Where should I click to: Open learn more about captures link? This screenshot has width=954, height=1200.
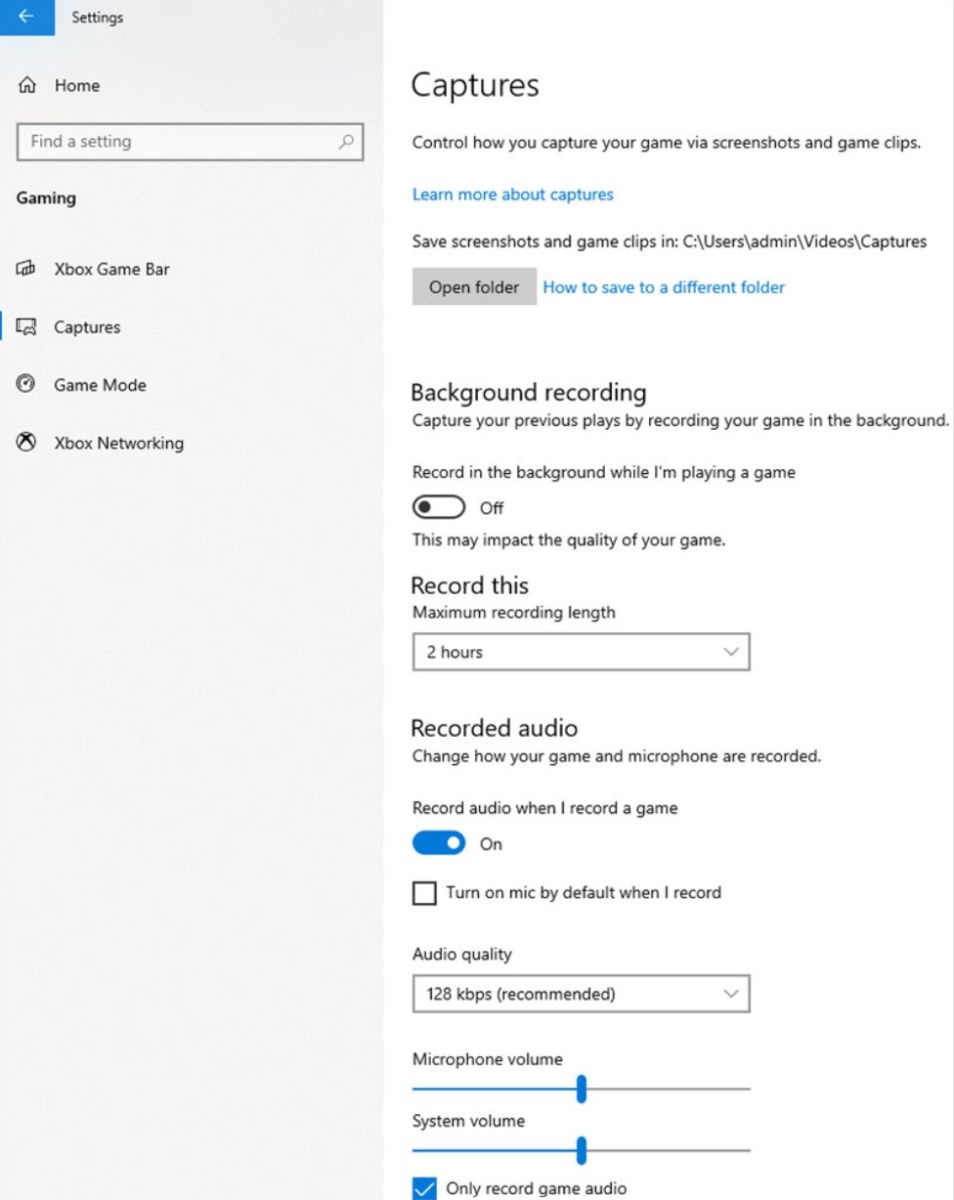coord(513,194)
